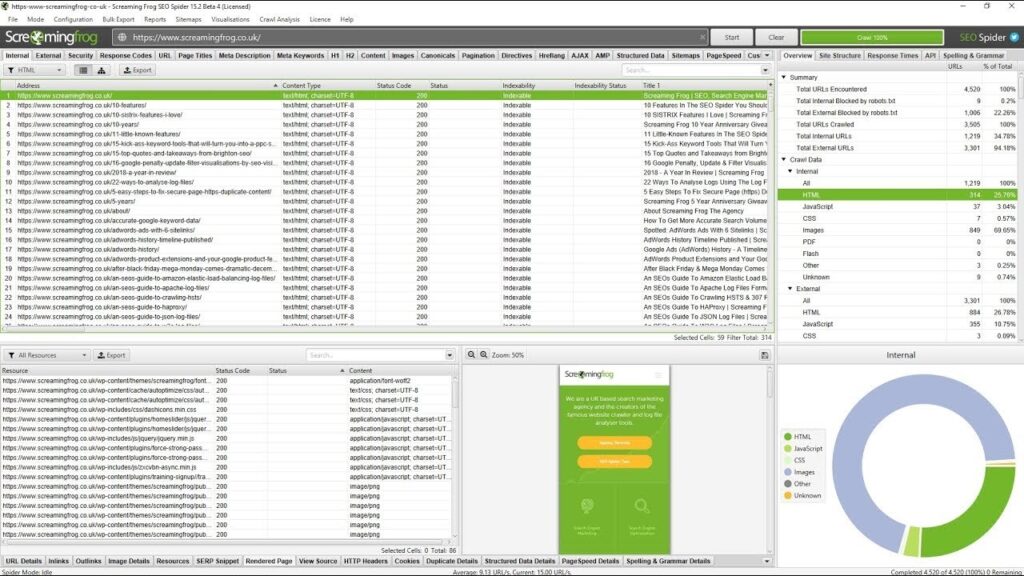Open the Configuration menu
This screenshot has width=1024, height=576.
(74, 19)
